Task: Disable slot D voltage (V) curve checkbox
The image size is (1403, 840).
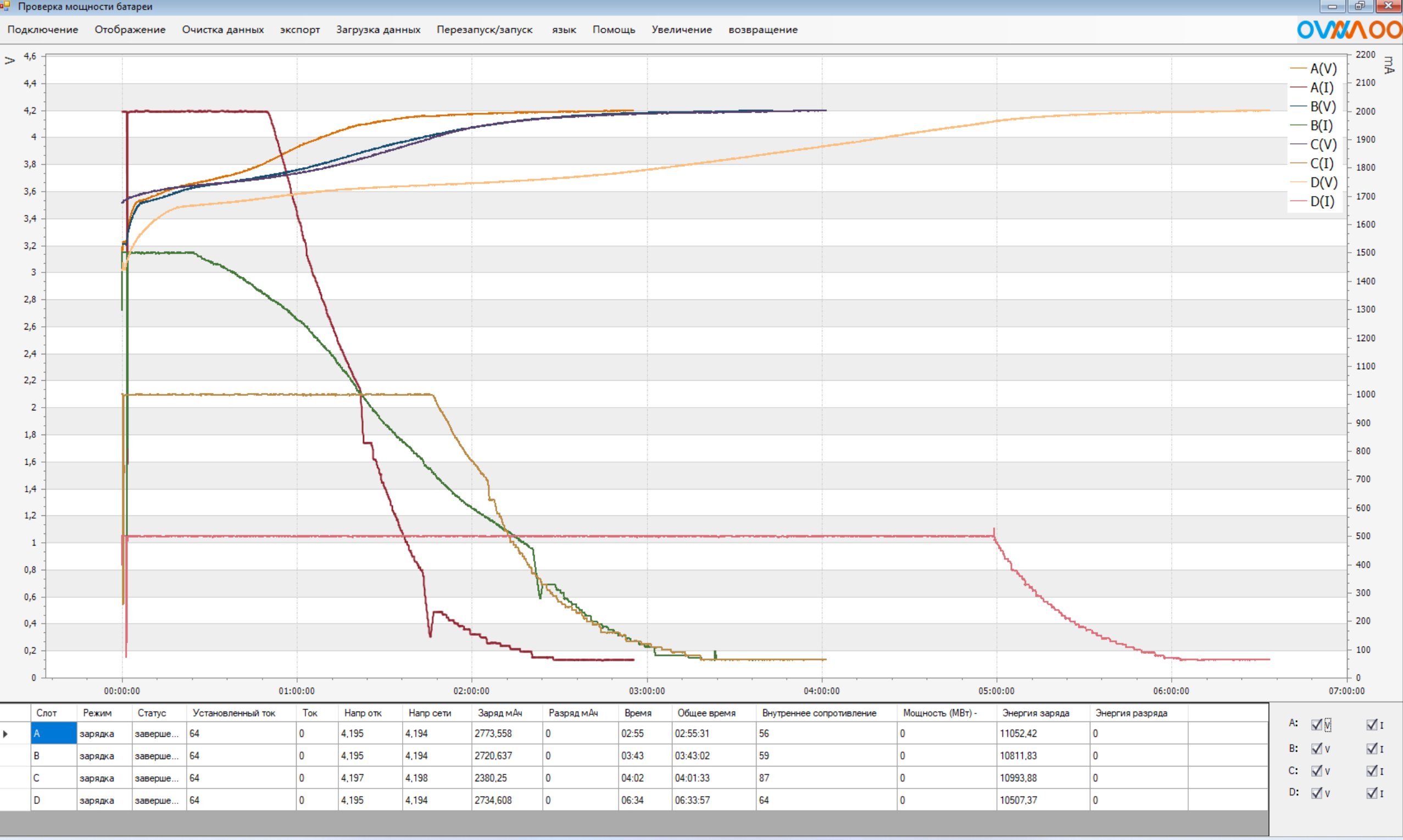Action: tap(1316, 793)
